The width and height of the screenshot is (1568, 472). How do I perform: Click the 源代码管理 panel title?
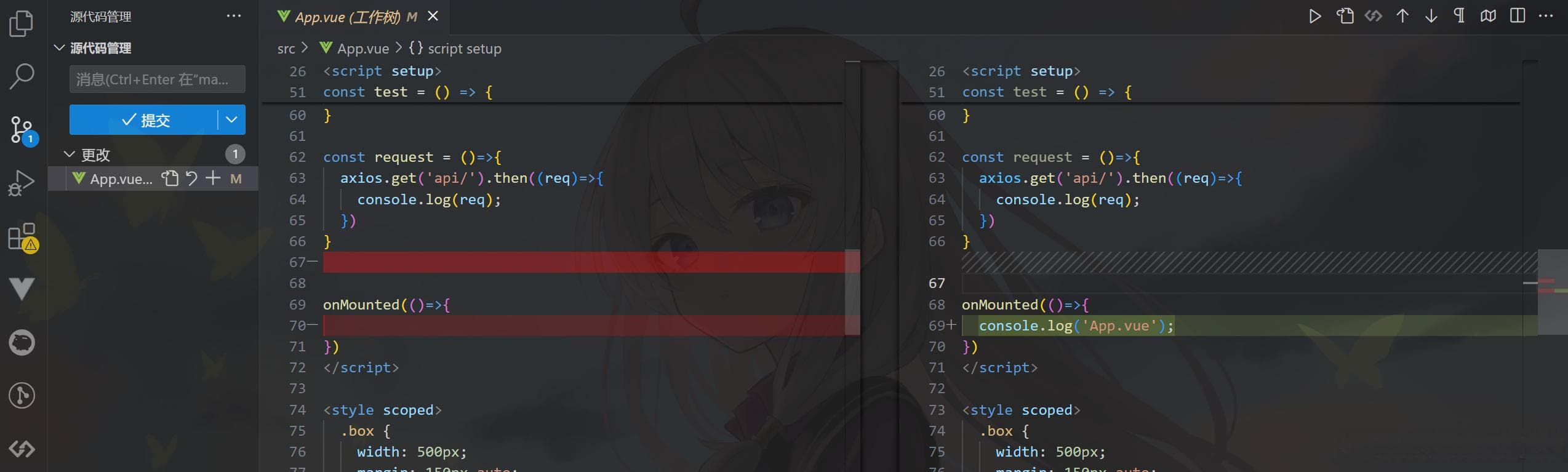click(x=100, y=17)
